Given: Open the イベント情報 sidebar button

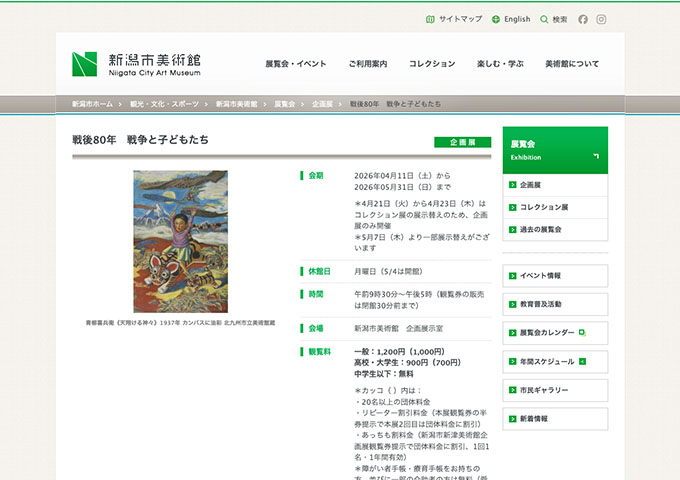Looking at the screenshot, I should coord(555,276).
